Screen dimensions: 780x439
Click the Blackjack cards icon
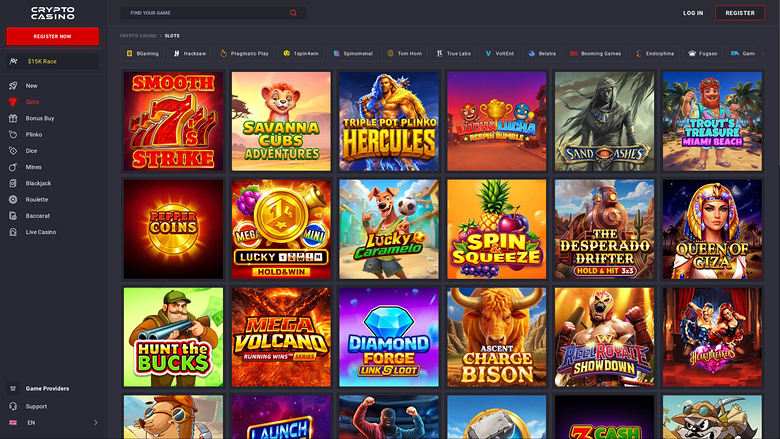coord(13,183)
